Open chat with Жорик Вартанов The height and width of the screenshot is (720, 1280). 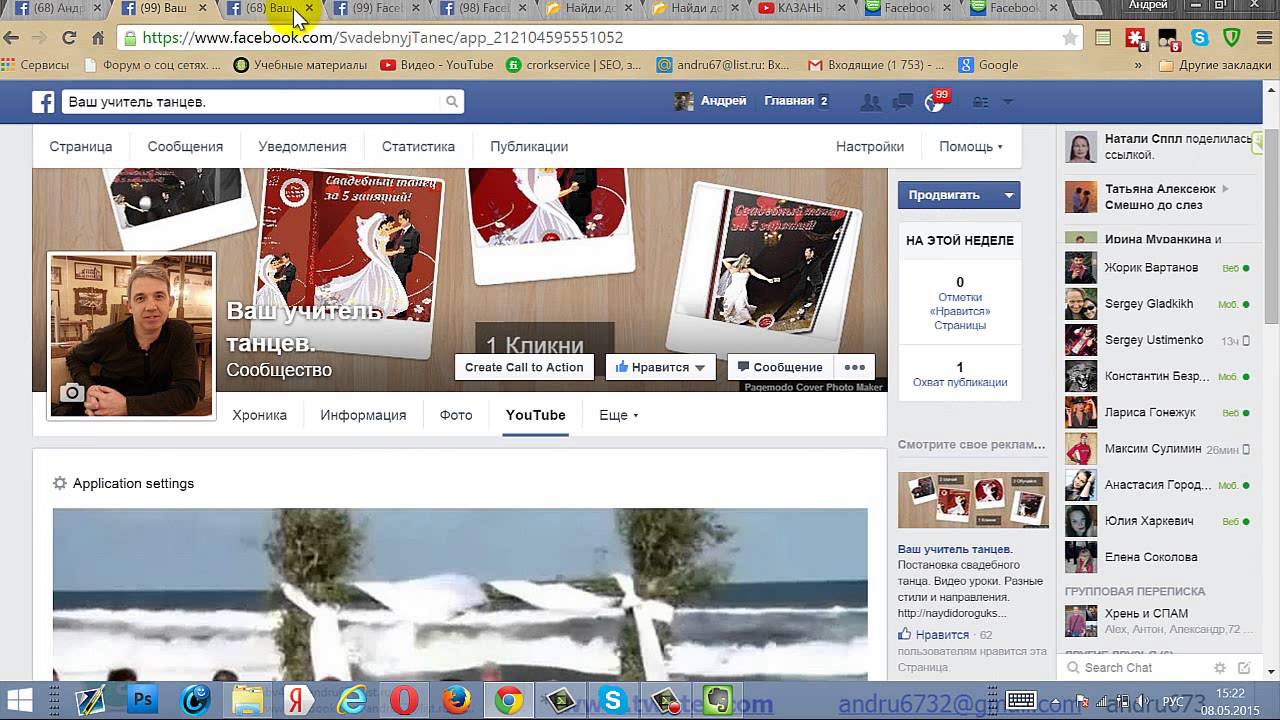click(x=1158, y=268)
